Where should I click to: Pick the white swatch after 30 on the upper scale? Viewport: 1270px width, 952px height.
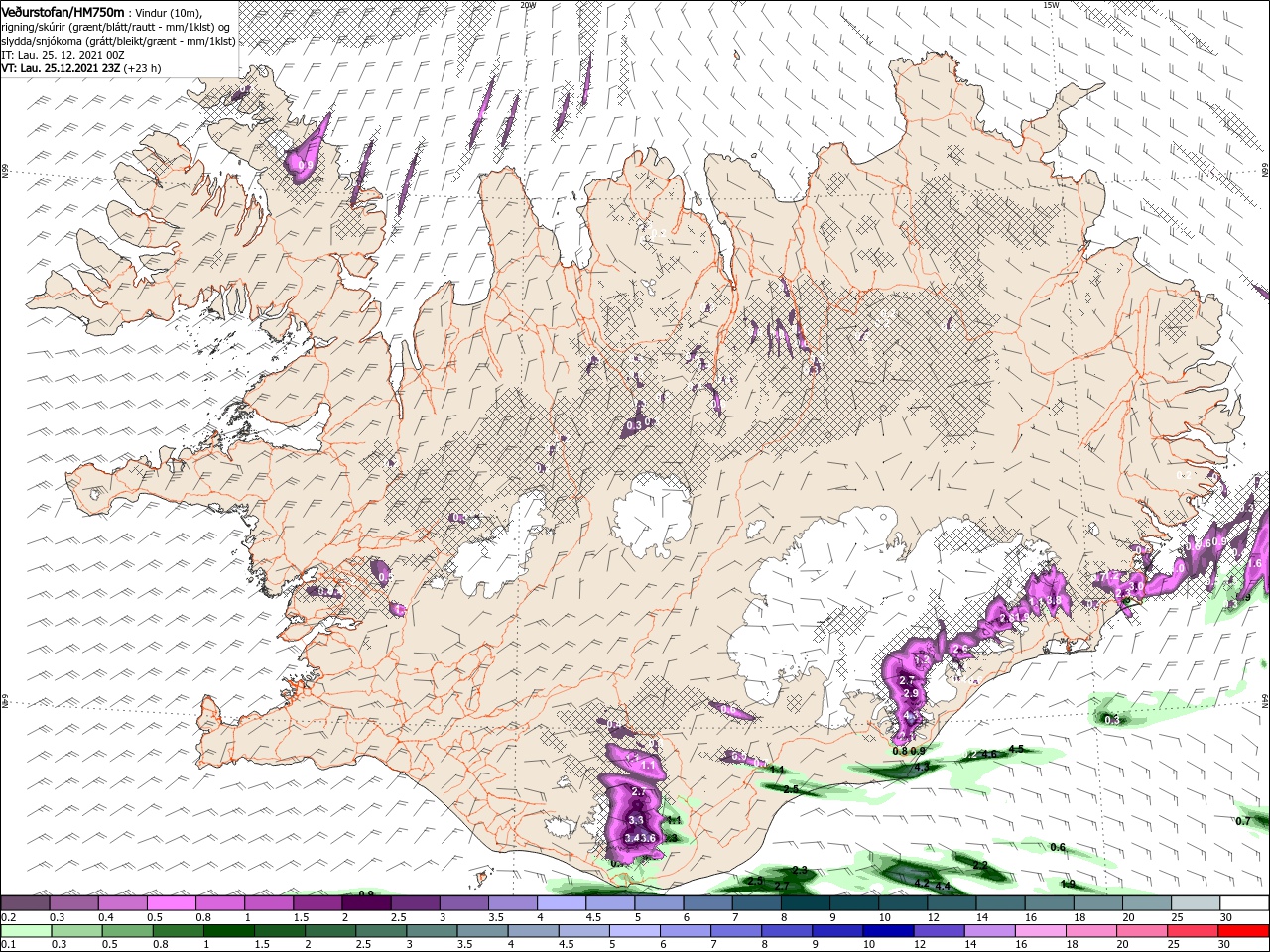point(1244,903)
